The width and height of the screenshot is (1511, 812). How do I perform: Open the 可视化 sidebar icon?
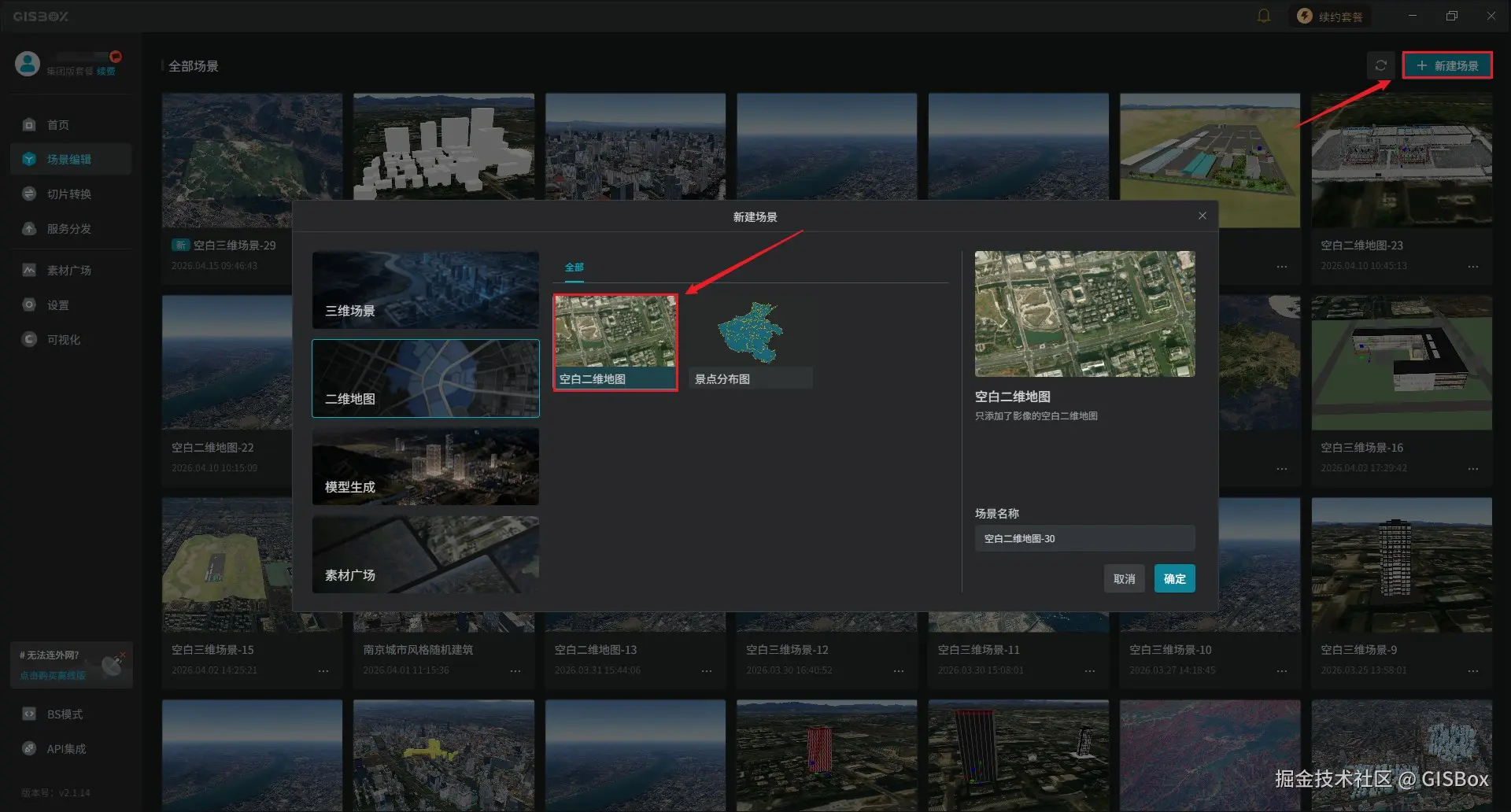tap(29, 339)
